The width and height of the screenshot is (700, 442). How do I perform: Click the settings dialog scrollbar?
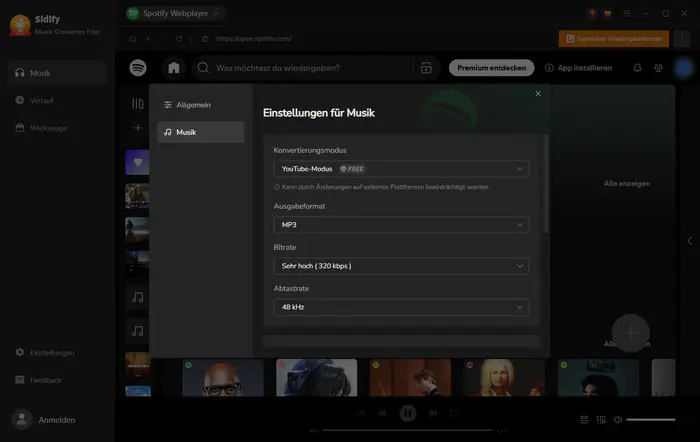[x=546, y=183]
